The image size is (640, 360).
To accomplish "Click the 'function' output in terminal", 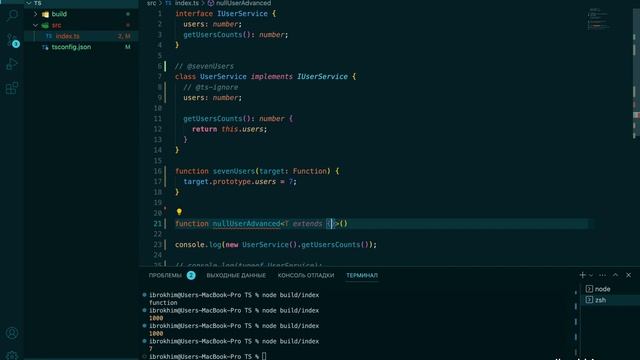I will (163, 303).
